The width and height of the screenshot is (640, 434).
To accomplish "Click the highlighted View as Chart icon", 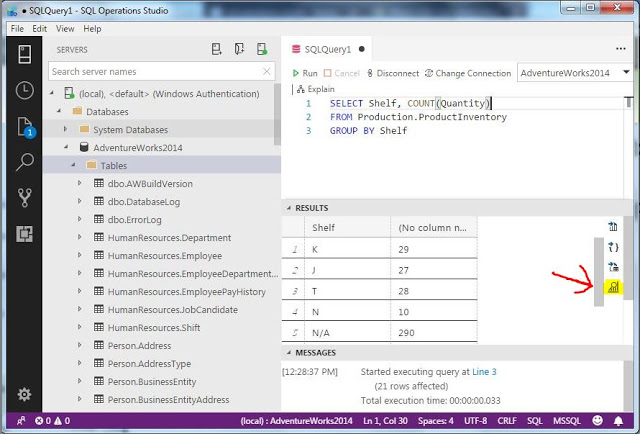I will tap(613, 287).
